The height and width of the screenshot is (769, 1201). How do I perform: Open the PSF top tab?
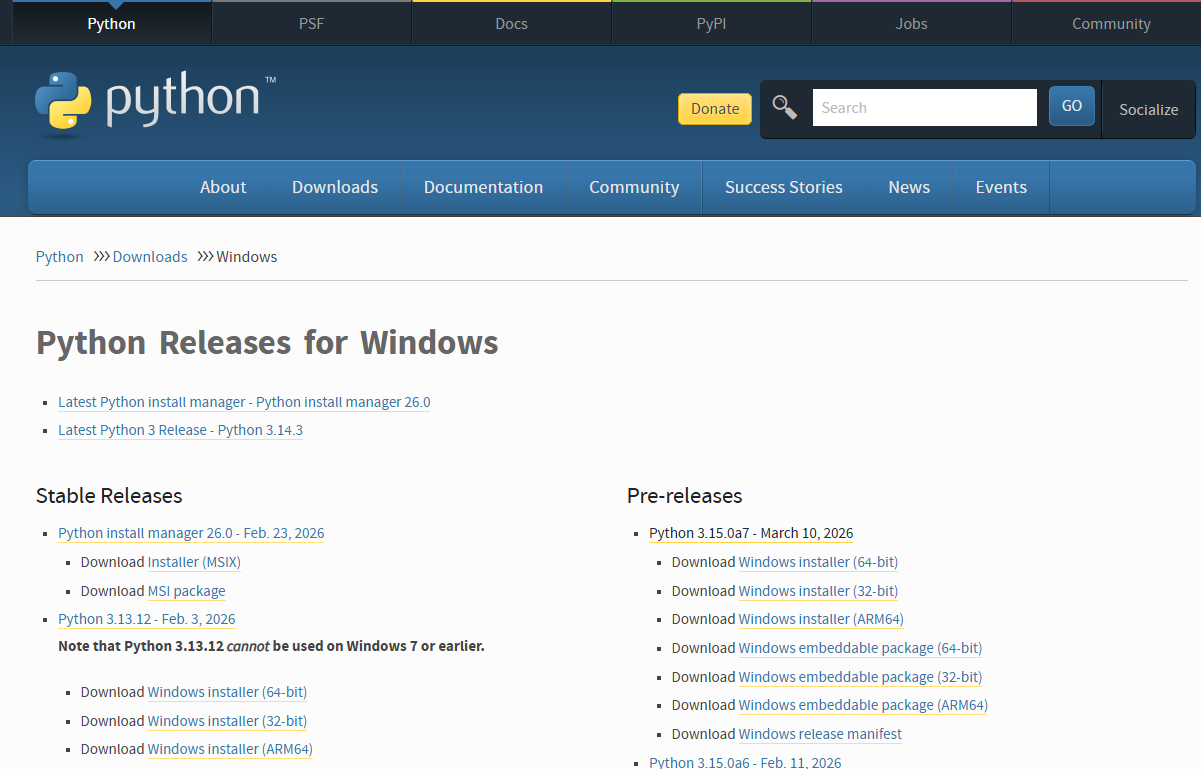(x=312, y=23)
